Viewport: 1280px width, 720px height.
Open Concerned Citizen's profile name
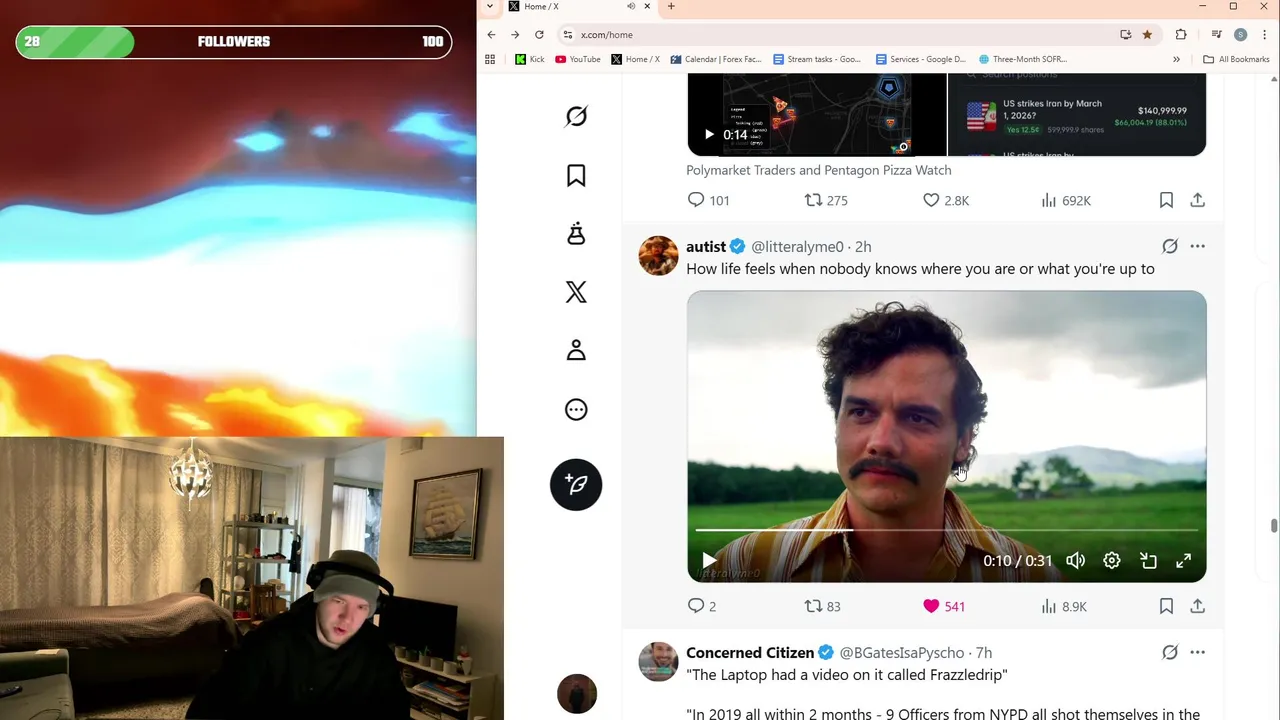click(x=750, y=653)
